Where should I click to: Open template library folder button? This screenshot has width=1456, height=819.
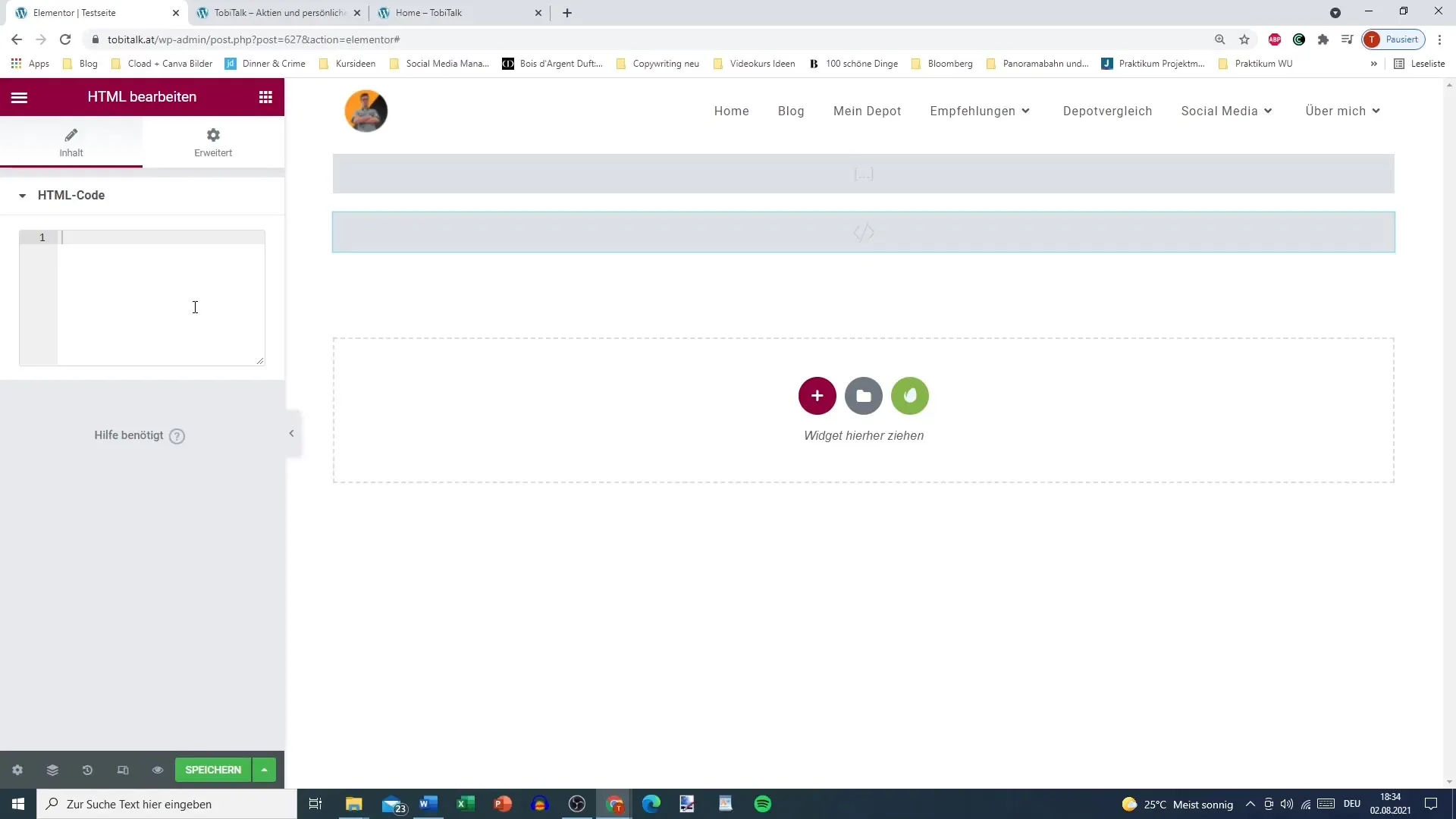pos(864,396)
